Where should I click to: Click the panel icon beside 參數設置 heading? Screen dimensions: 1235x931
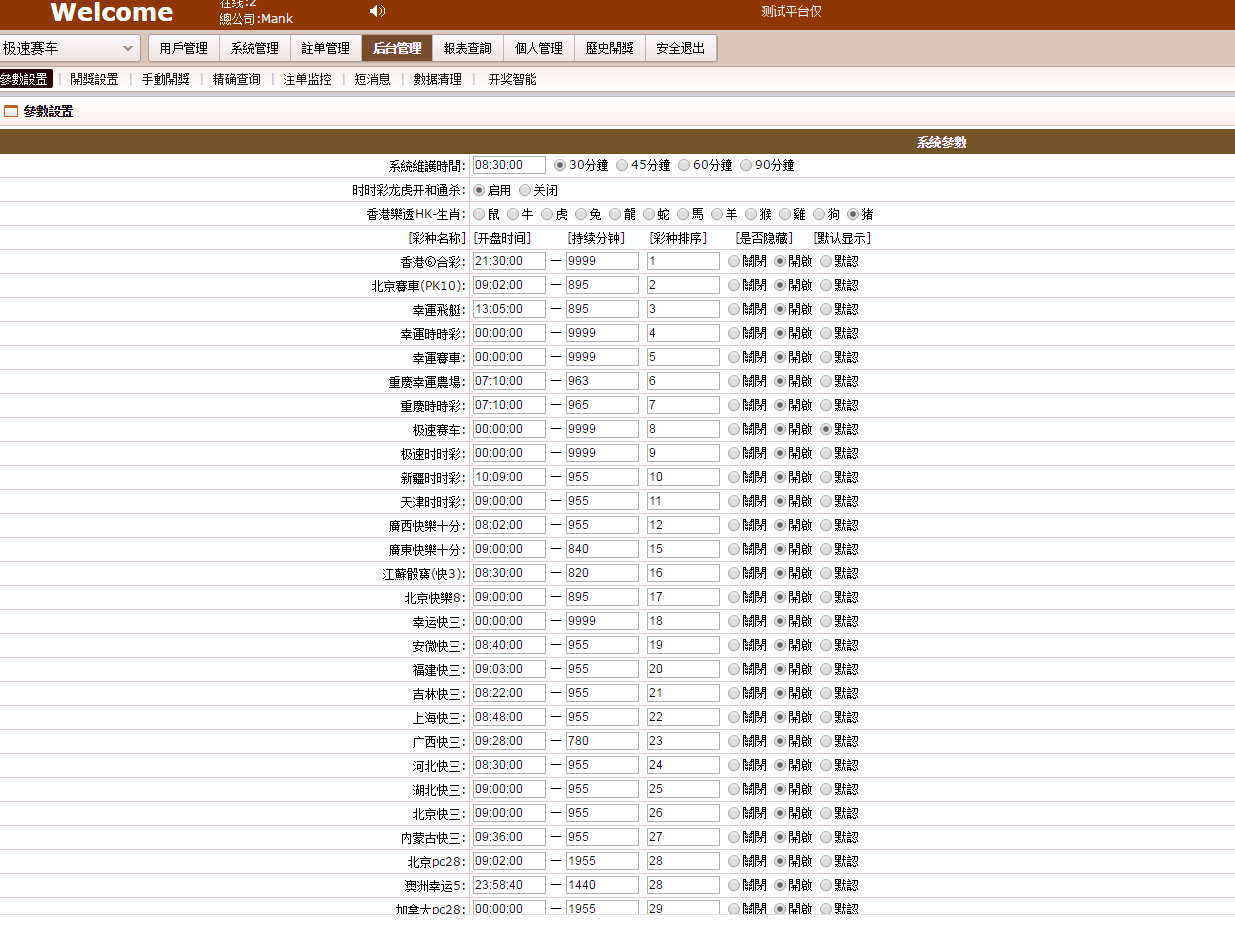[x=11, y=112]
